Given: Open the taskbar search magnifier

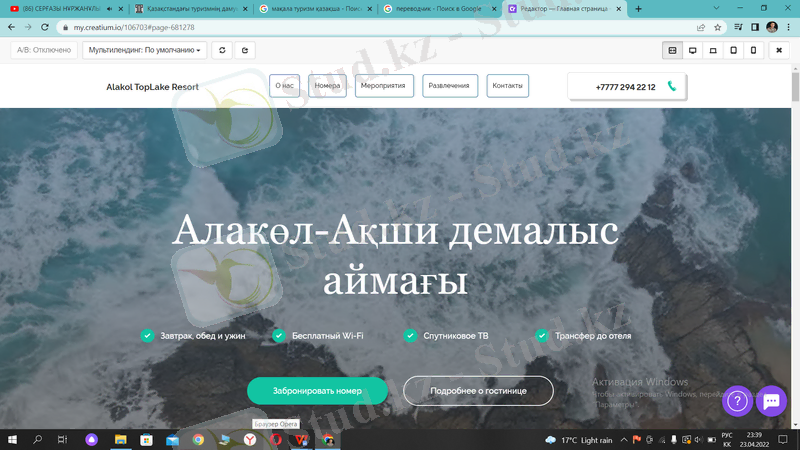Looking at the screenshot, I should 37,439.
